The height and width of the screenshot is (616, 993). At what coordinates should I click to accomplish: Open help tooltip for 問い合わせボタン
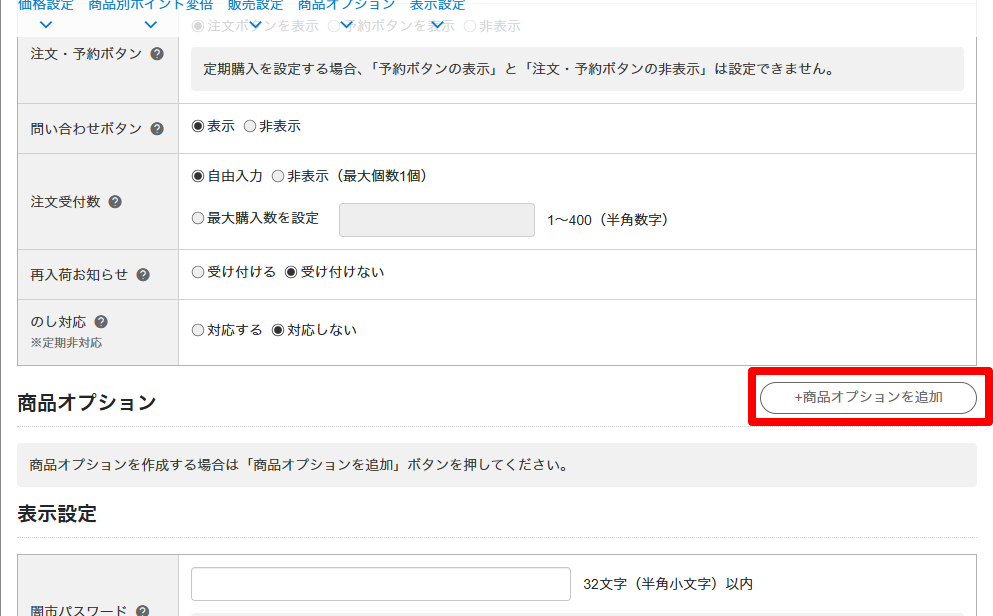point(157,129)
